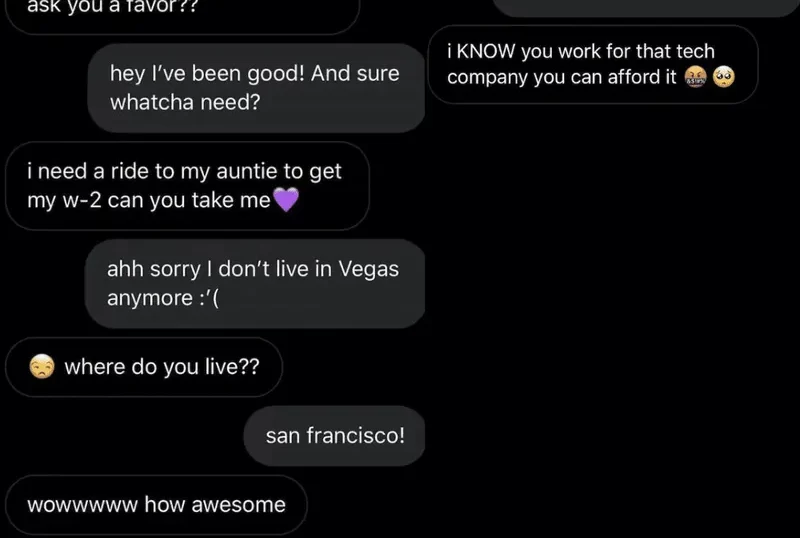Tap the word "anymore" in the reply
The height and width of the screenshot is (538, 800).
click(x=148, y=298)
